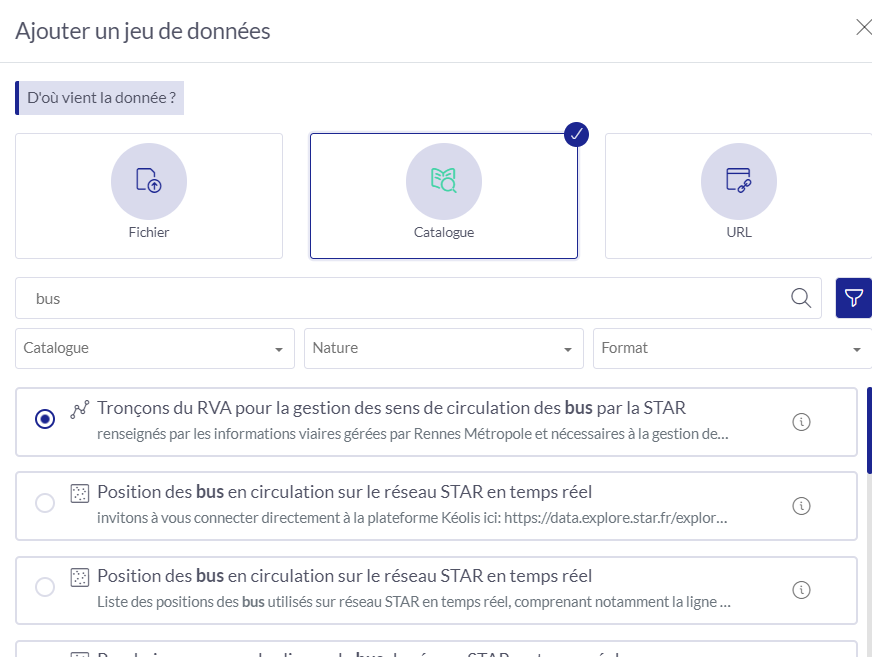
Task: Click title 'Tronçons du RVA pour la gestion'
Action: click(392, 408)
